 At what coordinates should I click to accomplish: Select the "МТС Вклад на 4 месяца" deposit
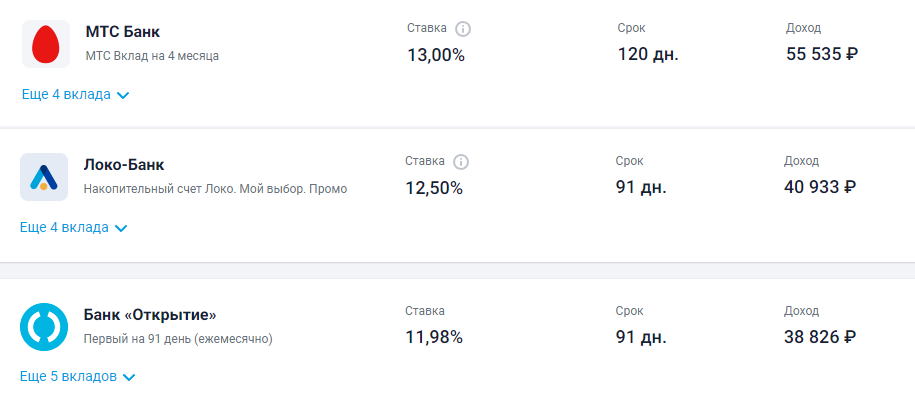(x=152, y=57)
